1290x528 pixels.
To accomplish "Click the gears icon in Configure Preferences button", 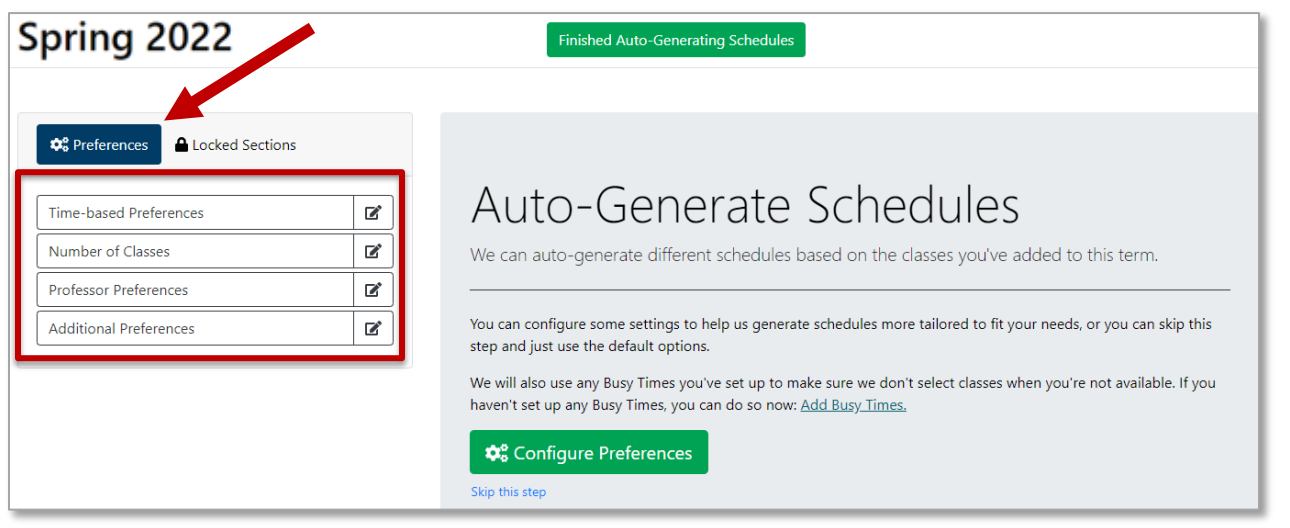I will (496, 453).
